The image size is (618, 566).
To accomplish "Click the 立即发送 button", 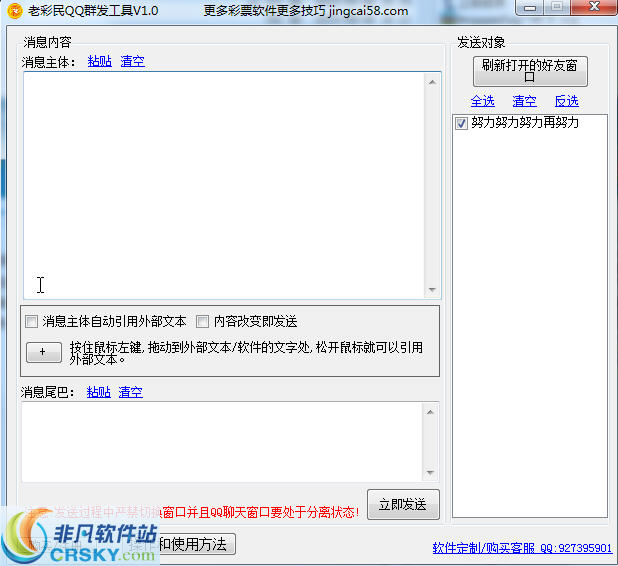I will 403,504.
